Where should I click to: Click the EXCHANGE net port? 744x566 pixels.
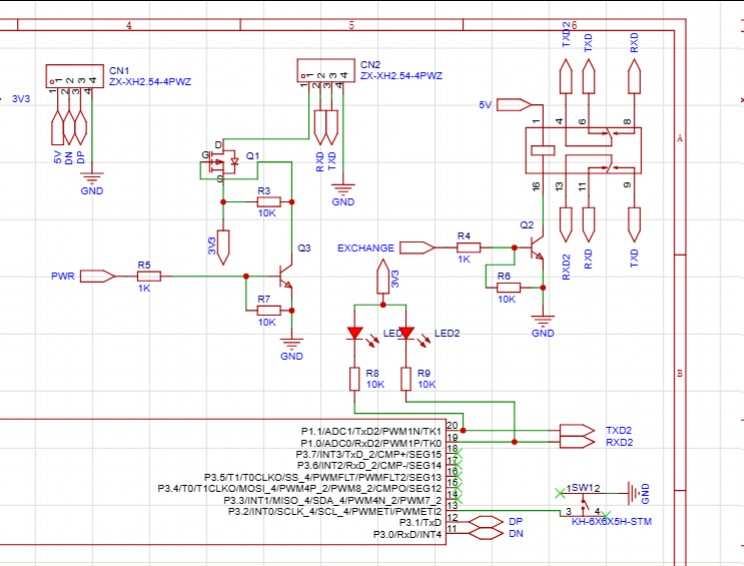click(x=417, y=248)
